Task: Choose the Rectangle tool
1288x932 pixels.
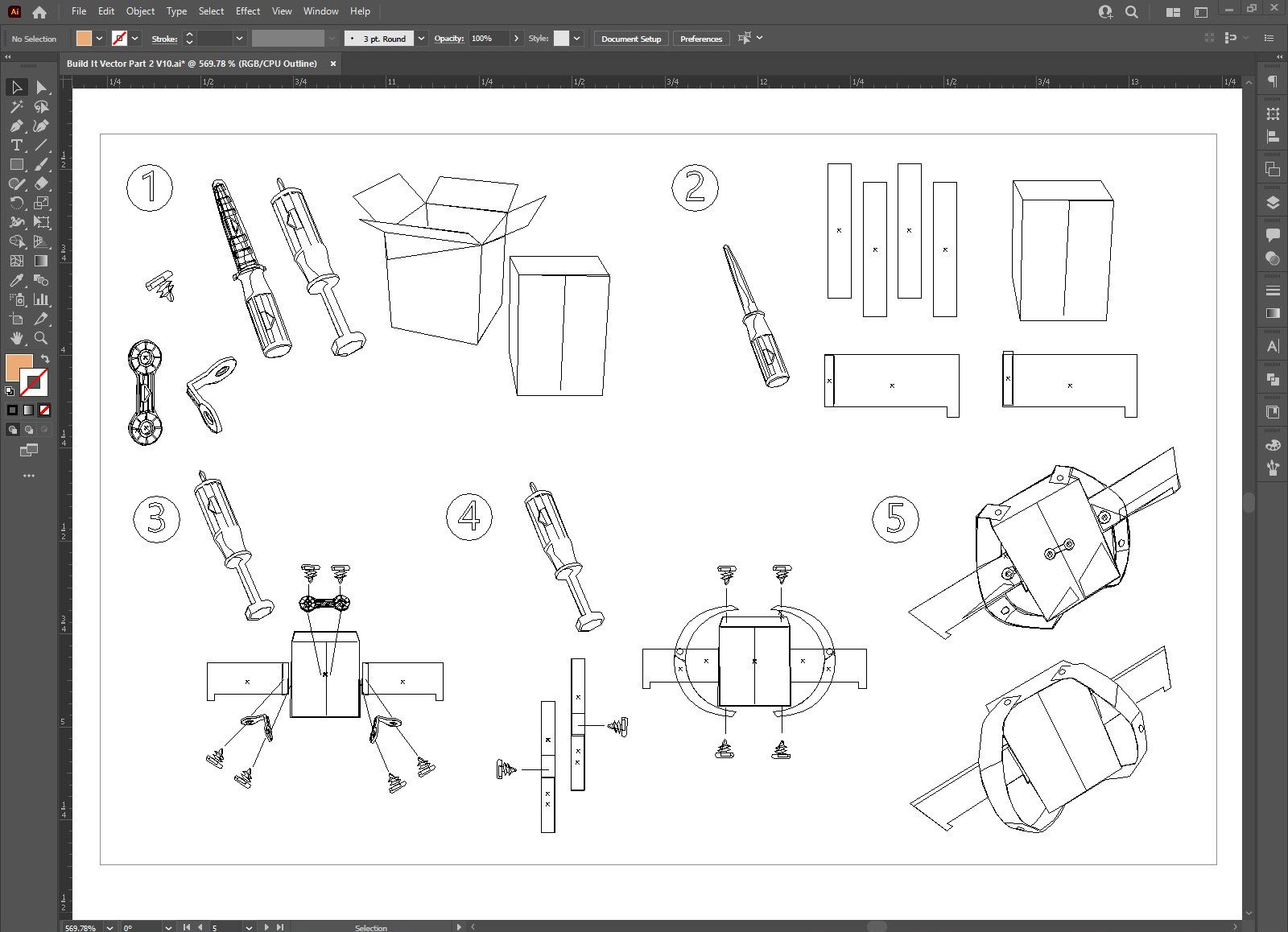Action: pyautogui.click(x=17, y=164)
